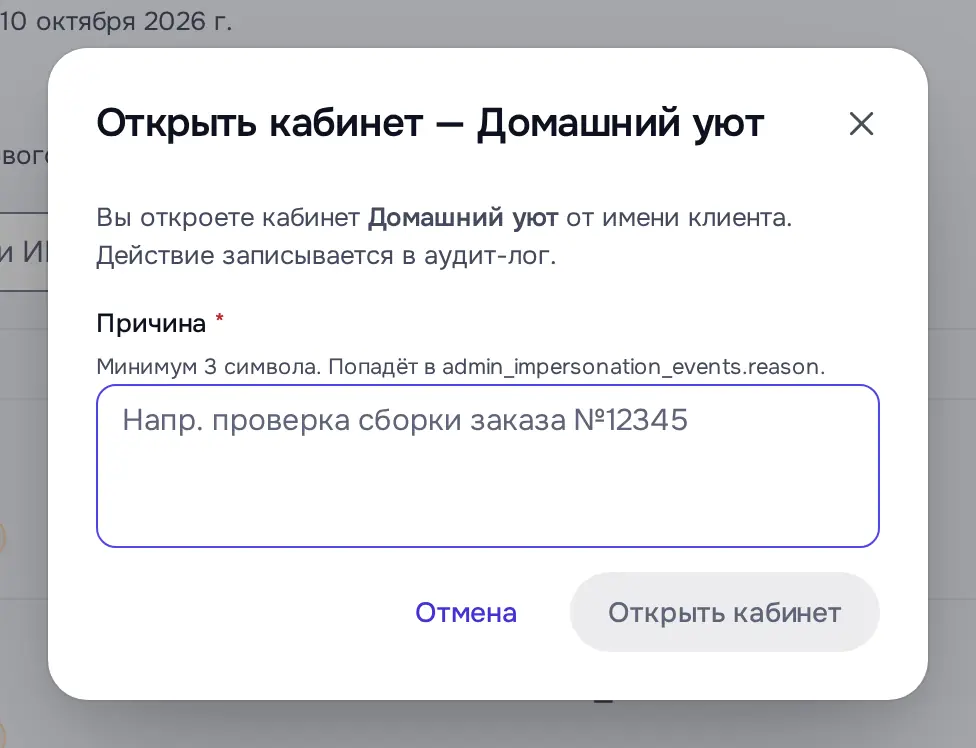Image resolution: width=976 pixels, height=748 pixels.
Task: Select the 10 октября 2026 г. date behind dialog
Action: point(116,21)
